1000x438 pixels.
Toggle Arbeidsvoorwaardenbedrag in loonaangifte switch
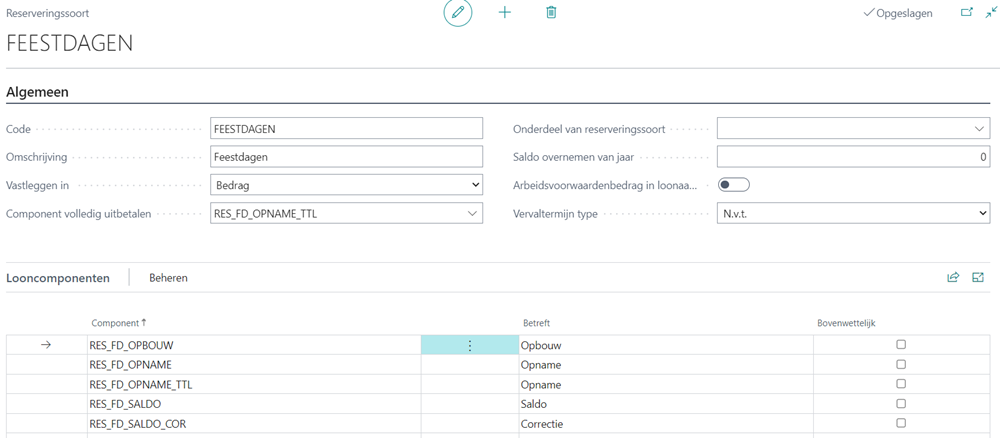click(734, 185)
